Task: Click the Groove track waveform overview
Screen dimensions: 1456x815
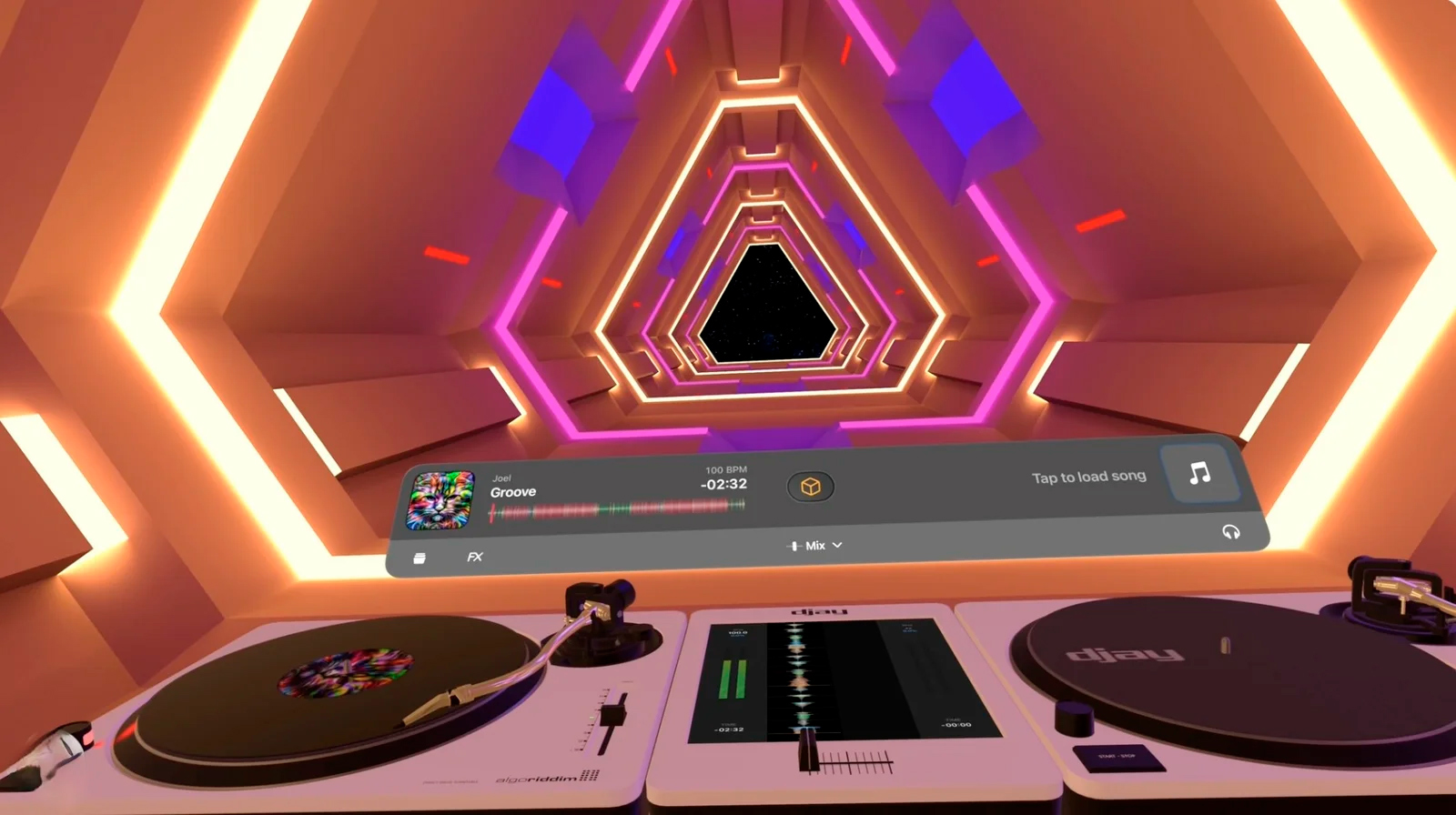Action: pos(617,510)
